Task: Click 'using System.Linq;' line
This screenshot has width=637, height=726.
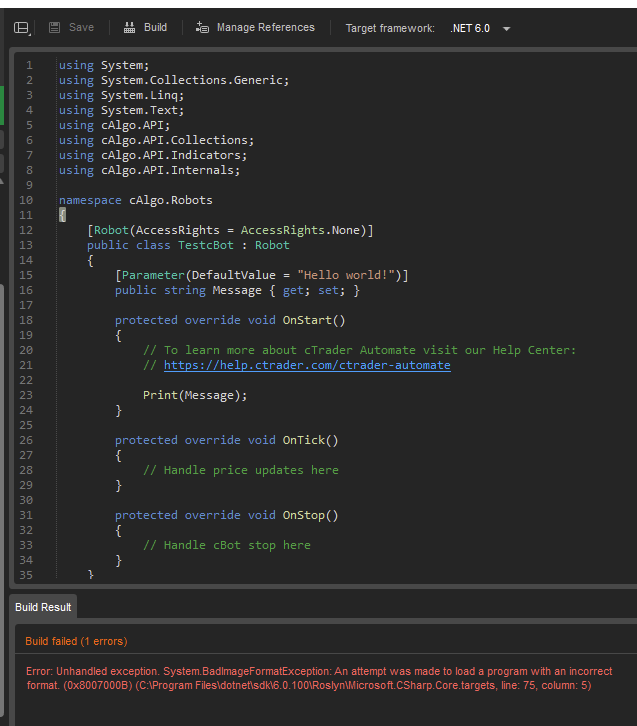Action: (121, 95)
